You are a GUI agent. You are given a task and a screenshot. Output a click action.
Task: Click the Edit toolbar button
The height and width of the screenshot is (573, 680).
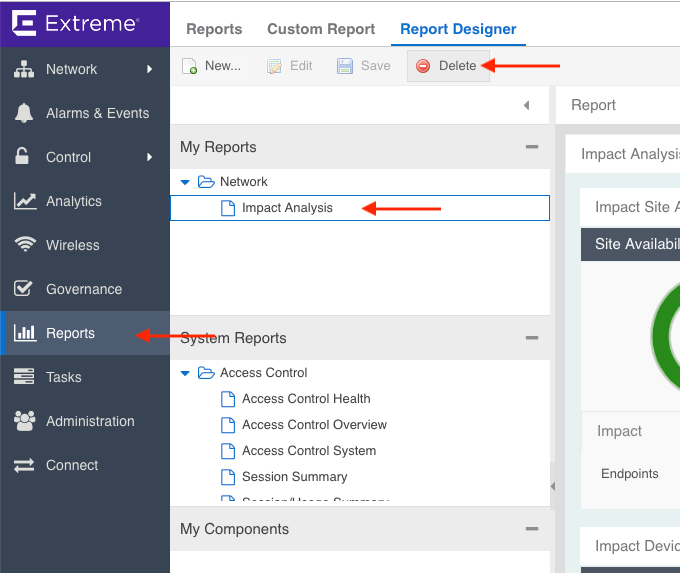click(x=289, y=66)
